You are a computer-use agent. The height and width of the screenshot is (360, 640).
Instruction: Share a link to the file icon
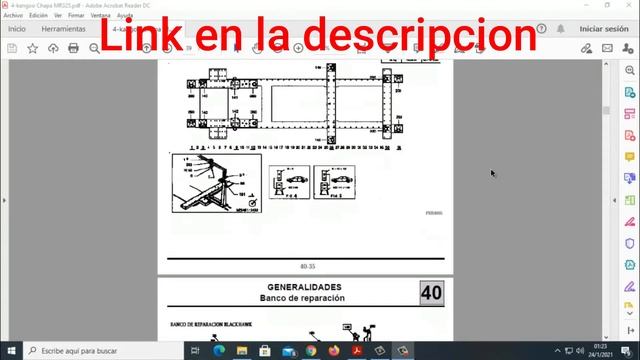click(587, 48)
